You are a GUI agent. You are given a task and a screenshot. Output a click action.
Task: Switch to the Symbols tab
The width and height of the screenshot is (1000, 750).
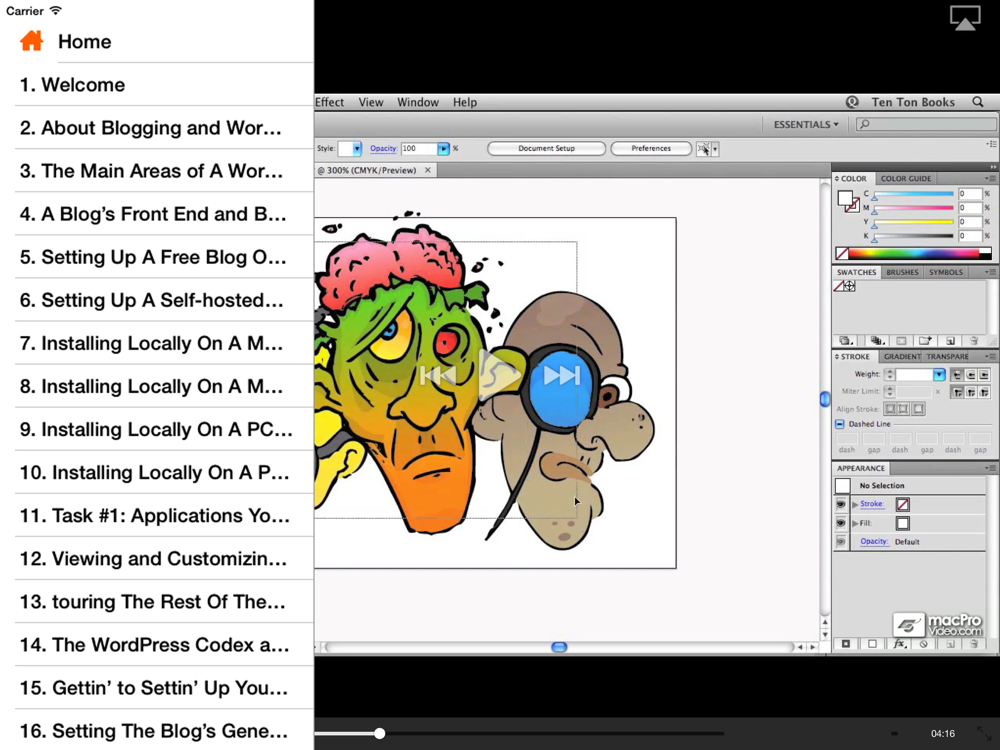946,272
